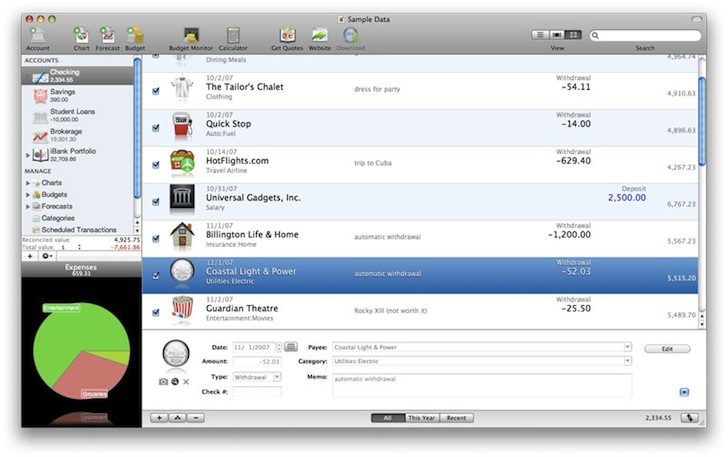Open the Chart toolbar icon

point(81,36)
